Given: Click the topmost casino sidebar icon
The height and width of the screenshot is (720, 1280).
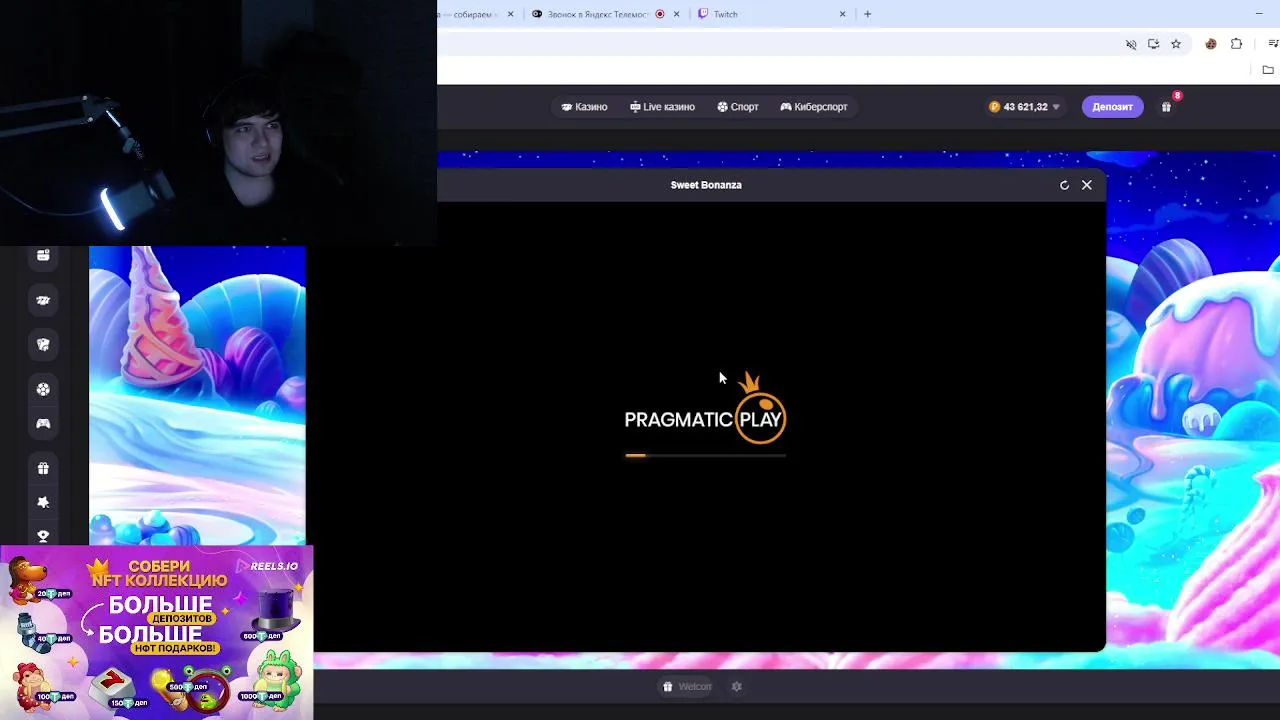Looking at the screenshot, I should tap(43, 256).
